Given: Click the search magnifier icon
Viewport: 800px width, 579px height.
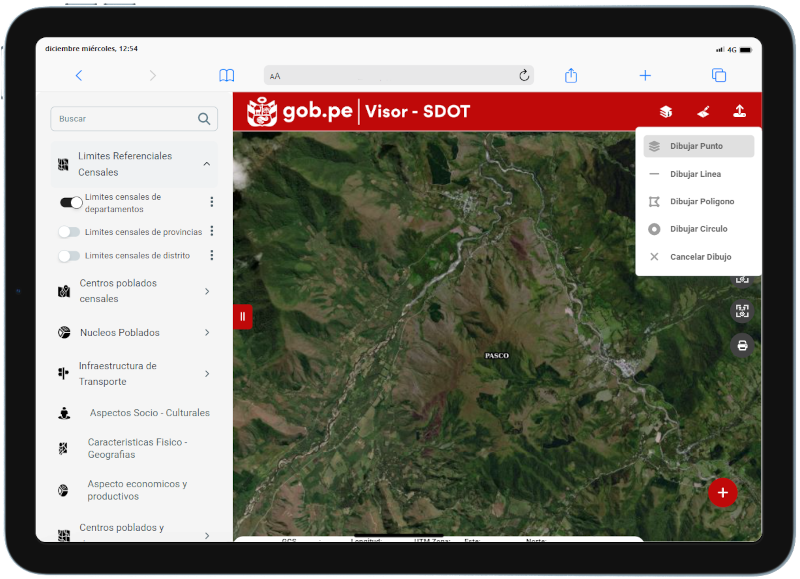Looking at the screenshot, I should (204, 119).
